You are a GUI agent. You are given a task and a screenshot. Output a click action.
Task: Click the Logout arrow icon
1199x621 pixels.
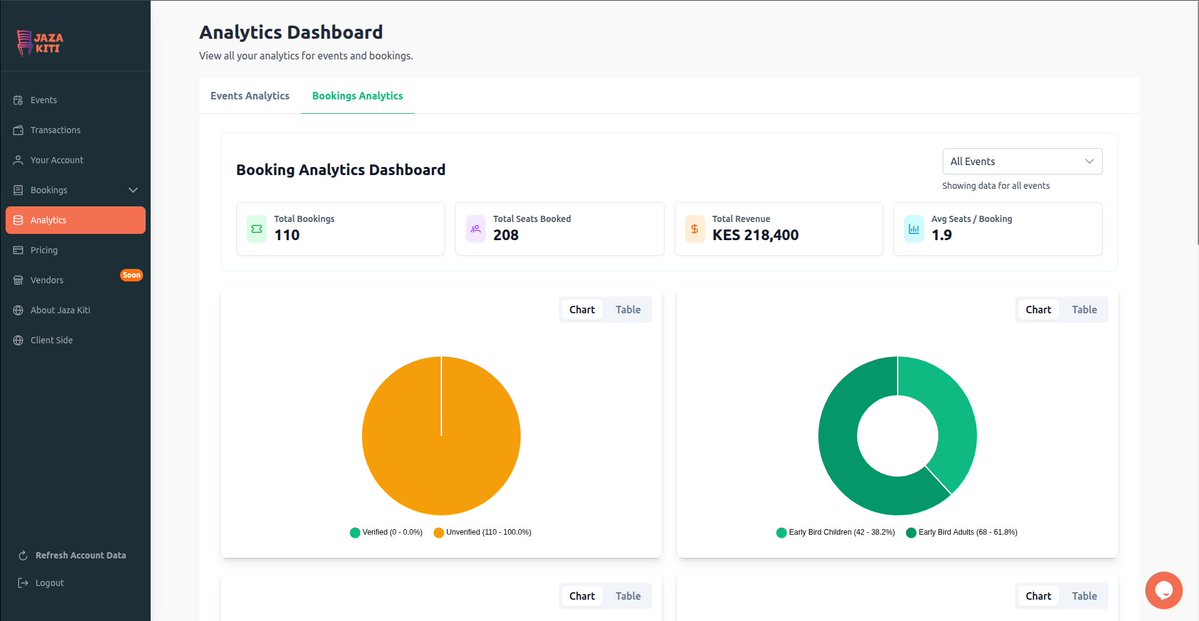click(x=23, y=583)
